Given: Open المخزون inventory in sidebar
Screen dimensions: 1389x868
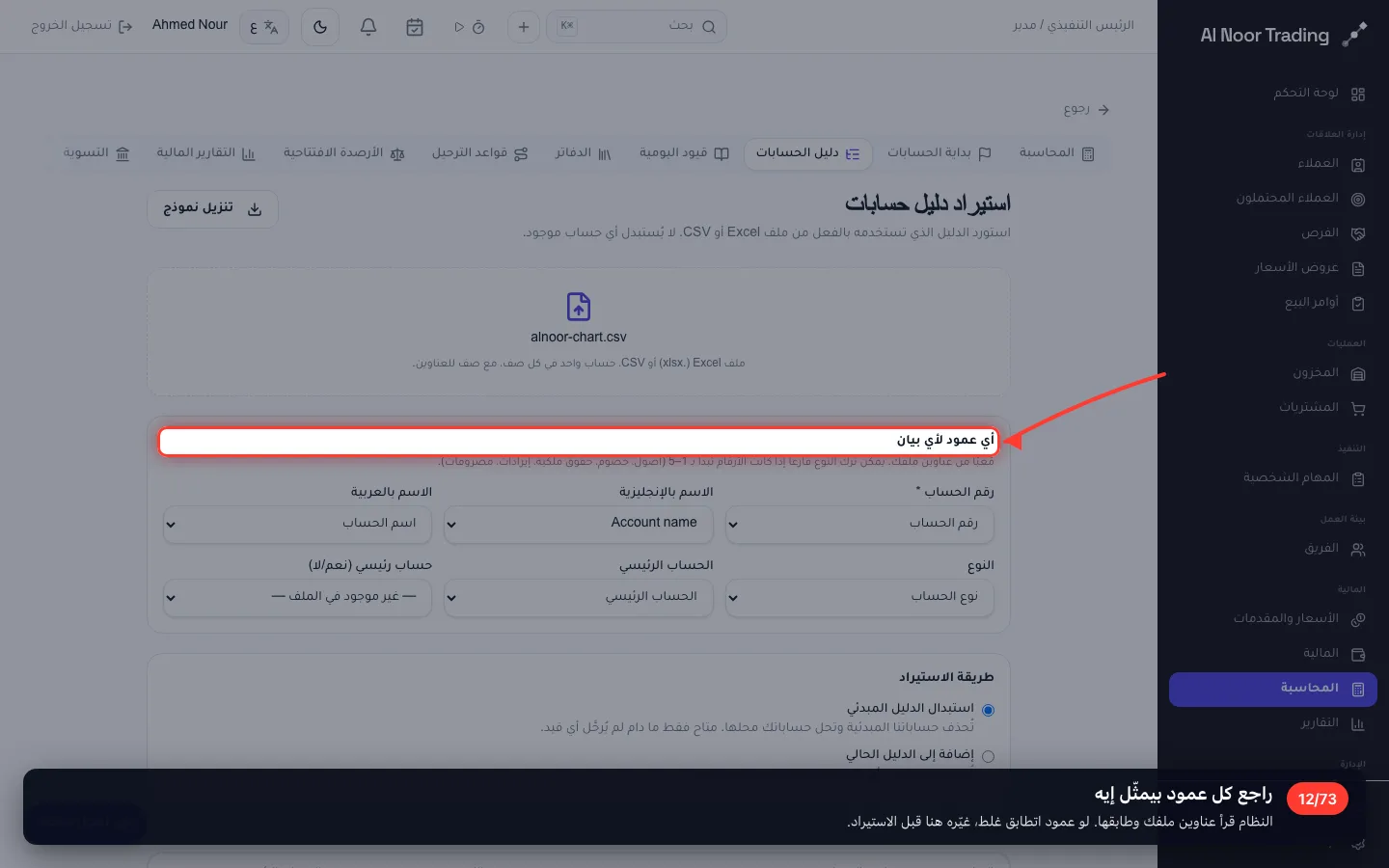Looking at the screenshot, I should click(x=1273, y=373).
